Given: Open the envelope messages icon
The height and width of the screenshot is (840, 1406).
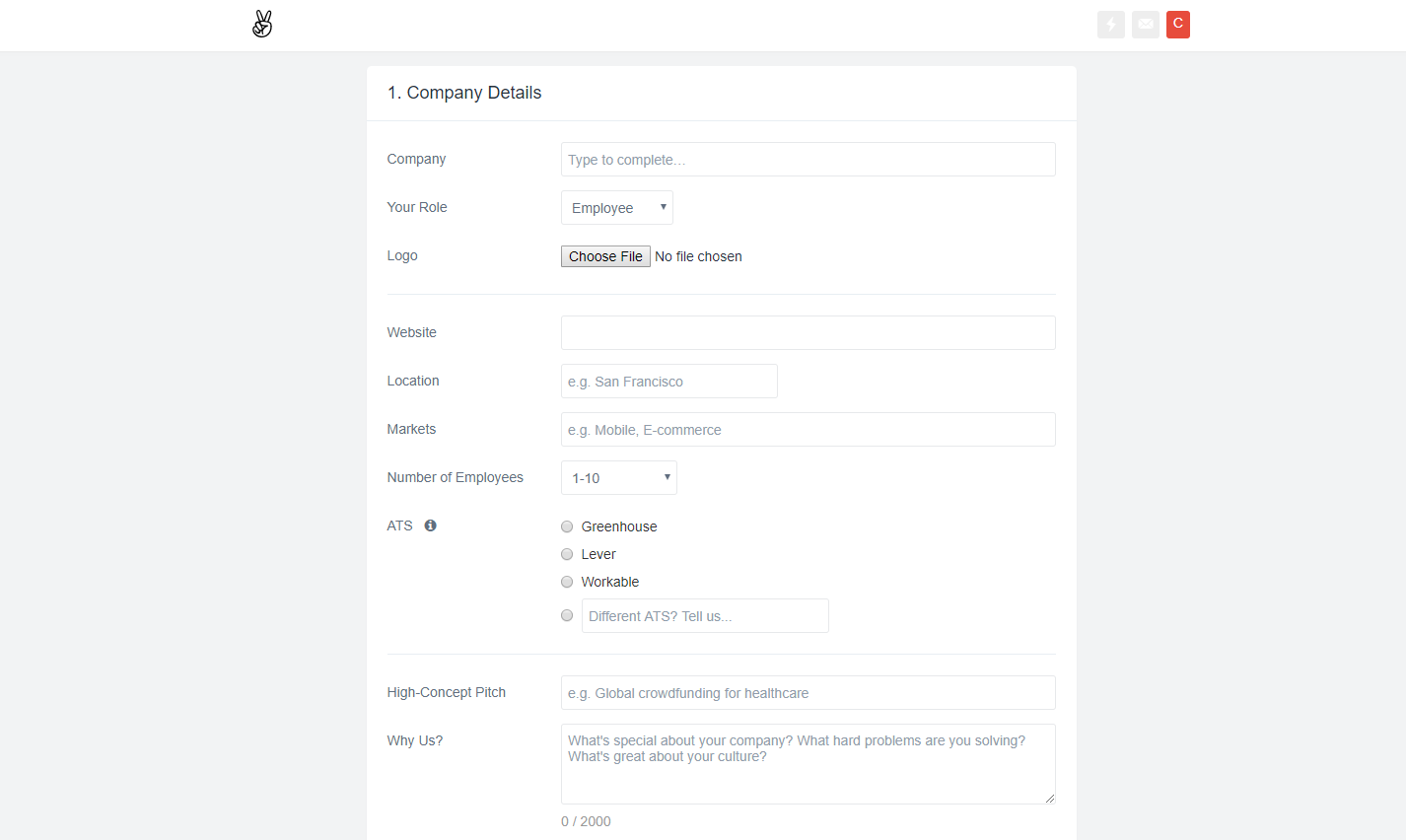Looking at the screenshot, I should point(1146,25).
